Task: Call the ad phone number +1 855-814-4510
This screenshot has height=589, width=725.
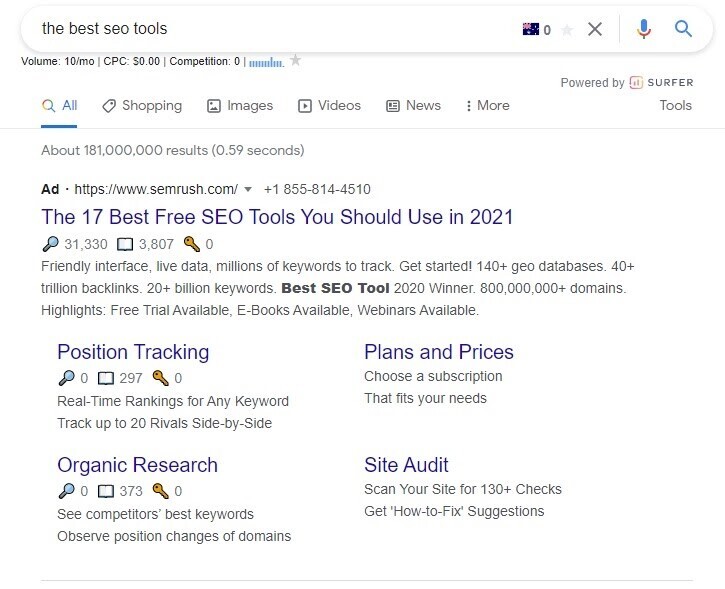Action: (317, 189)
